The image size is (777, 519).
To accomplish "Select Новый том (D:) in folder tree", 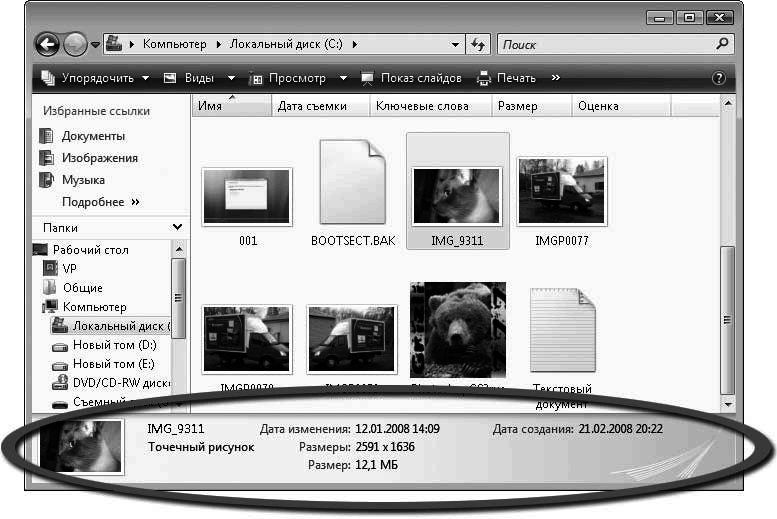I will click(x=114, y=345).
